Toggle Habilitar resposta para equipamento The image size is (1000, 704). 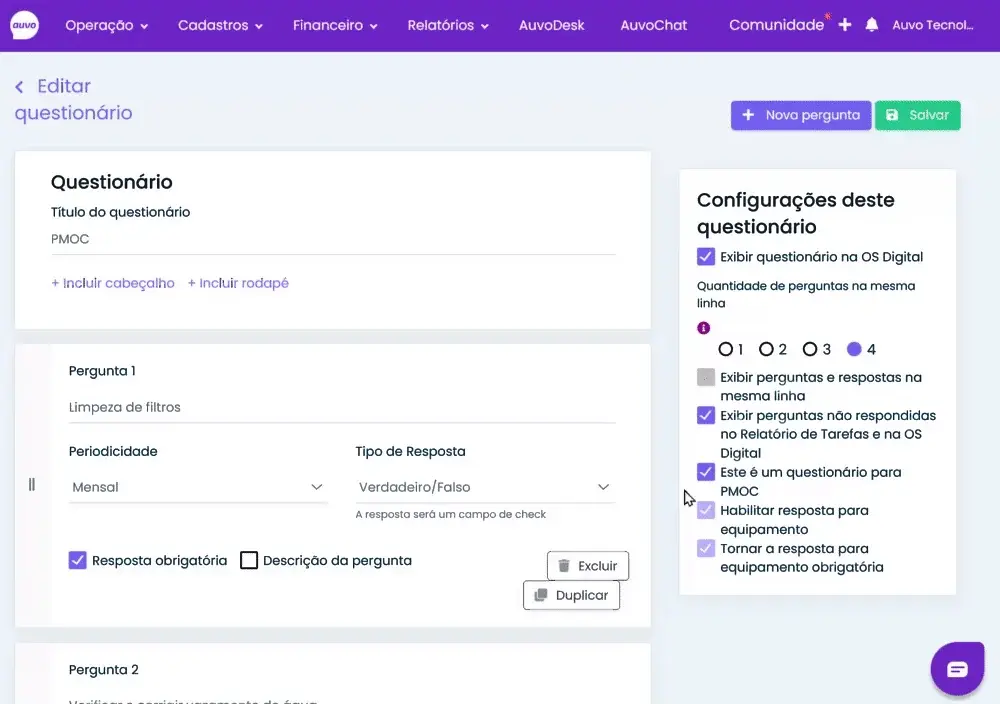point(705,510)
